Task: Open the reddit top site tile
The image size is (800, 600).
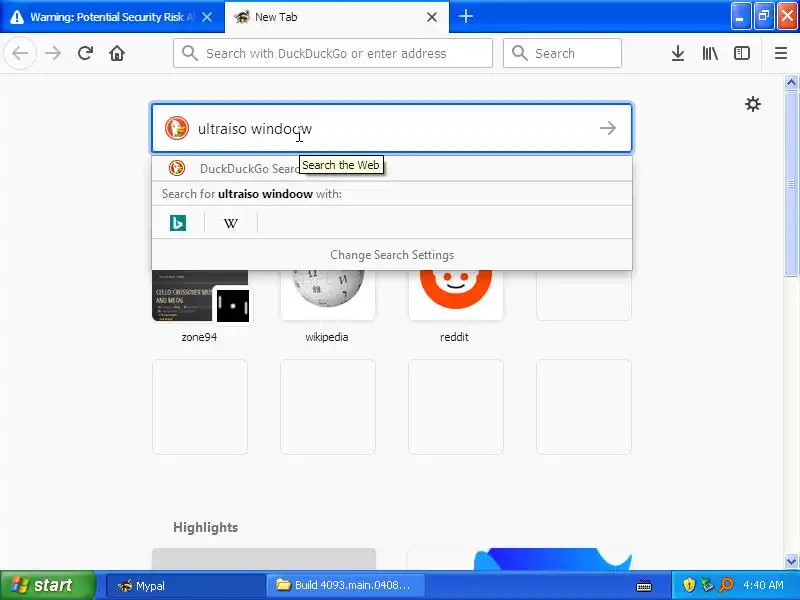Action: pos(456,295)
